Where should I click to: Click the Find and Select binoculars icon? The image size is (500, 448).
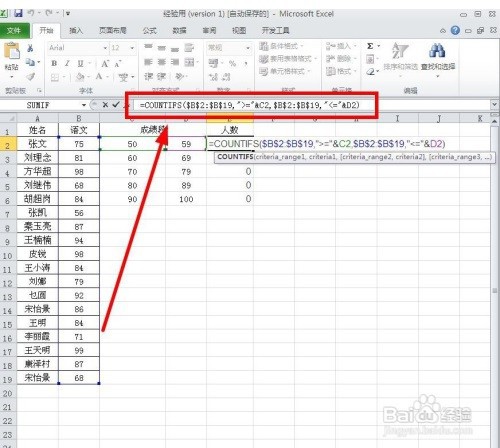[437, 51]
